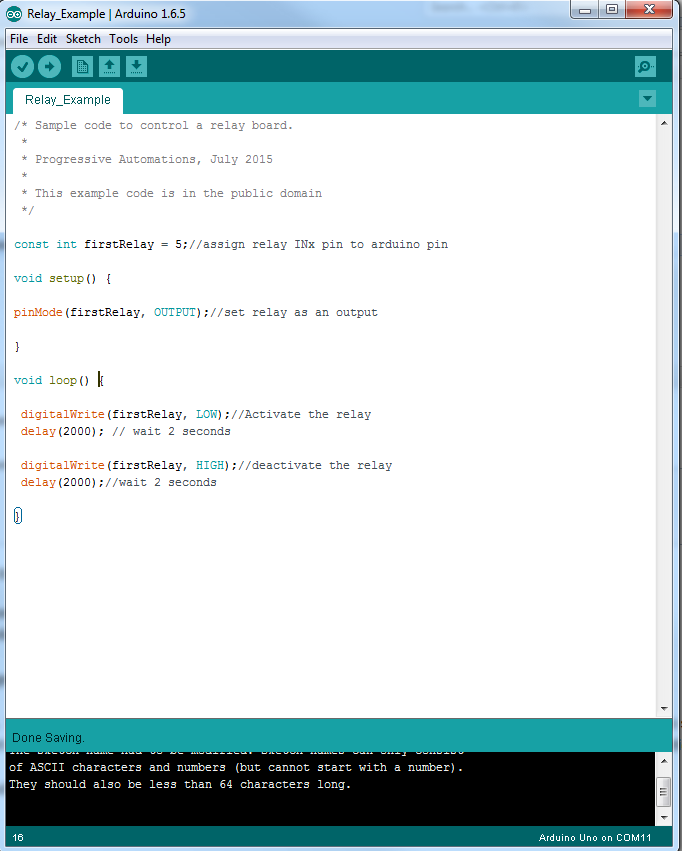Click the editor scrollbar down arrow
The width and height of the screenshot is (682, 851).
click(x=664, y=709)
